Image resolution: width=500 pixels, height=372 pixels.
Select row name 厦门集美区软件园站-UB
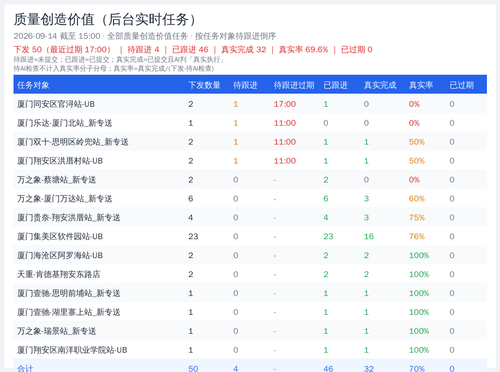pos(60,237)
